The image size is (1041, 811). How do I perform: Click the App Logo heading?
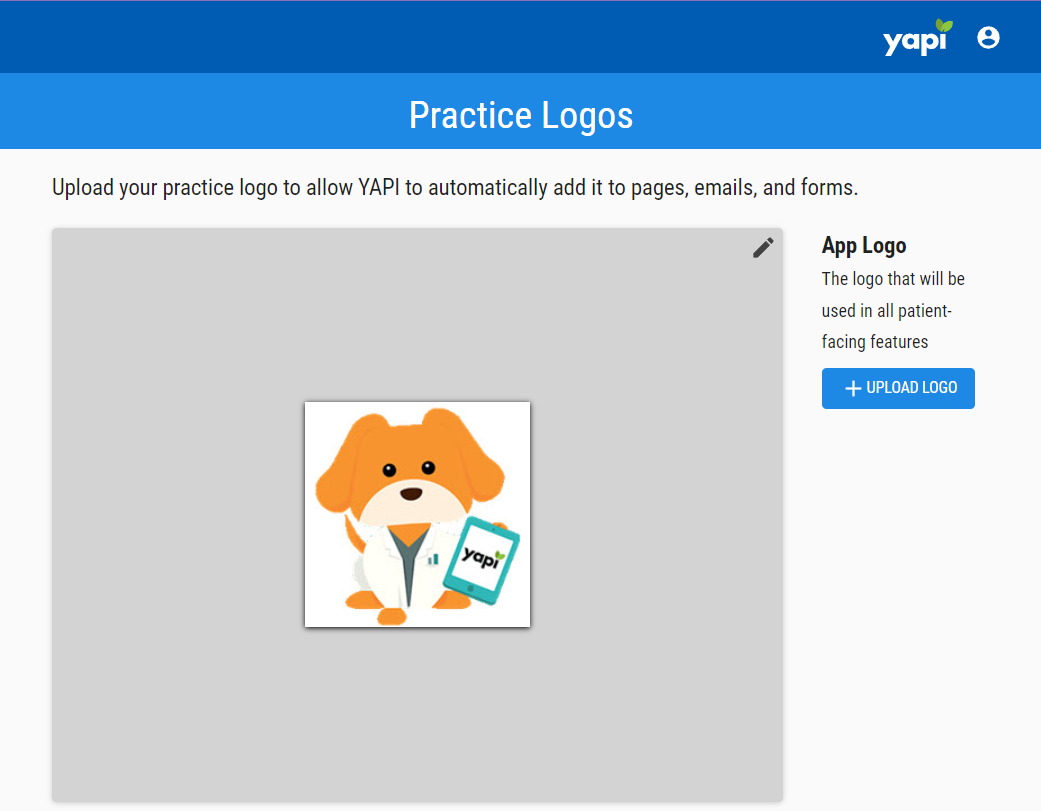point(864,246)
